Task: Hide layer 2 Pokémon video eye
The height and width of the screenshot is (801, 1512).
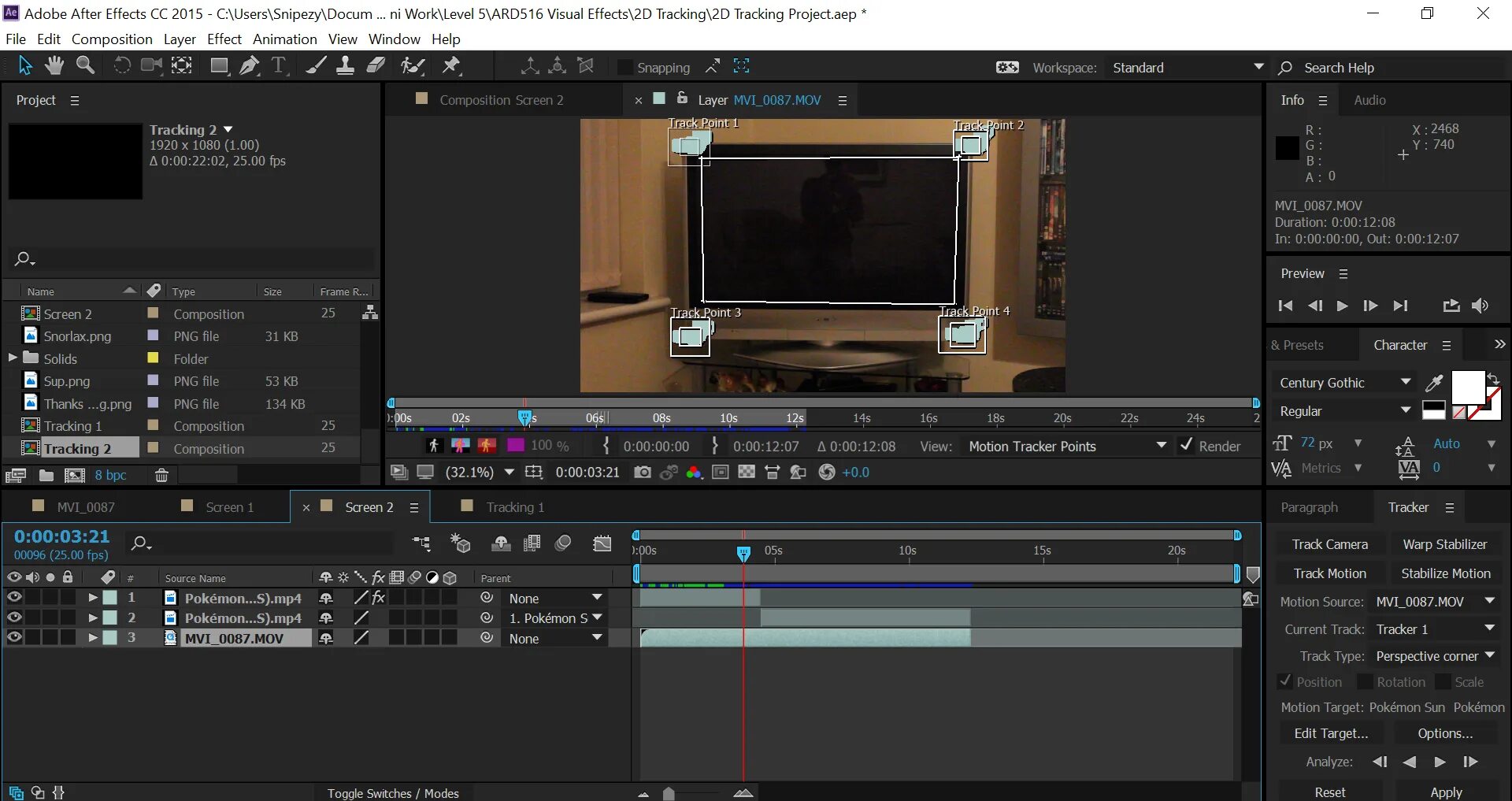Action: pyautogui.click(x=14, y=617)
